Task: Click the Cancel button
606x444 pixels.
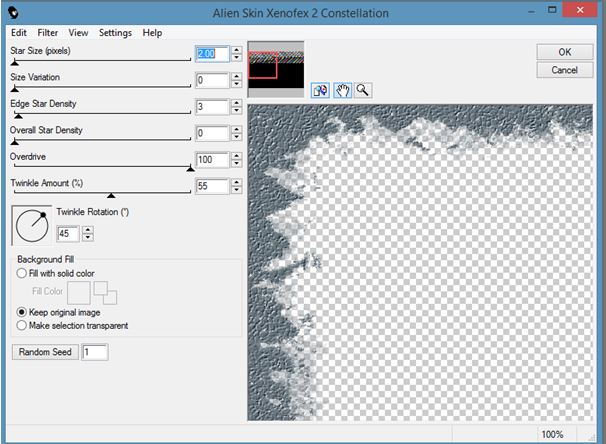Action: [565, 70]
